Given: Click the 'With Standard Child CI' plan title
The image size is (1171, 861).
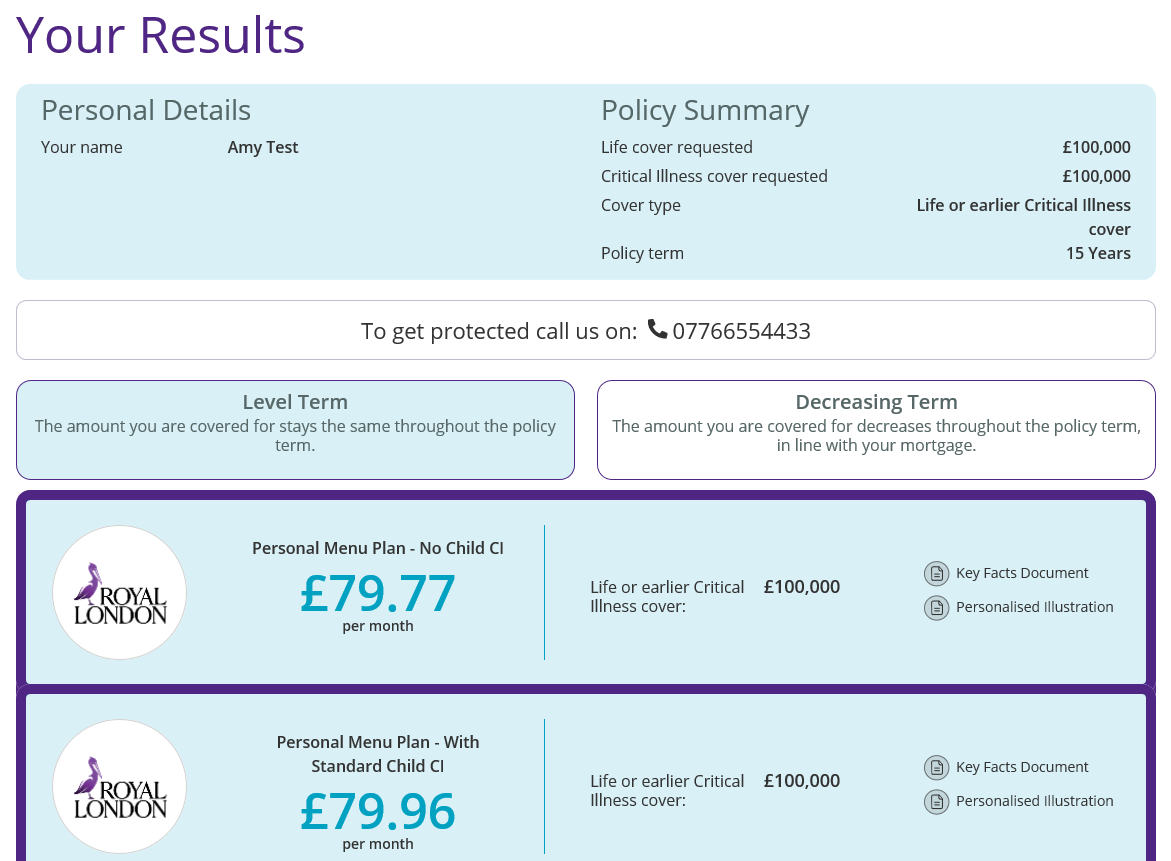Looking at the screenshot, I should [x=378, y=754].
